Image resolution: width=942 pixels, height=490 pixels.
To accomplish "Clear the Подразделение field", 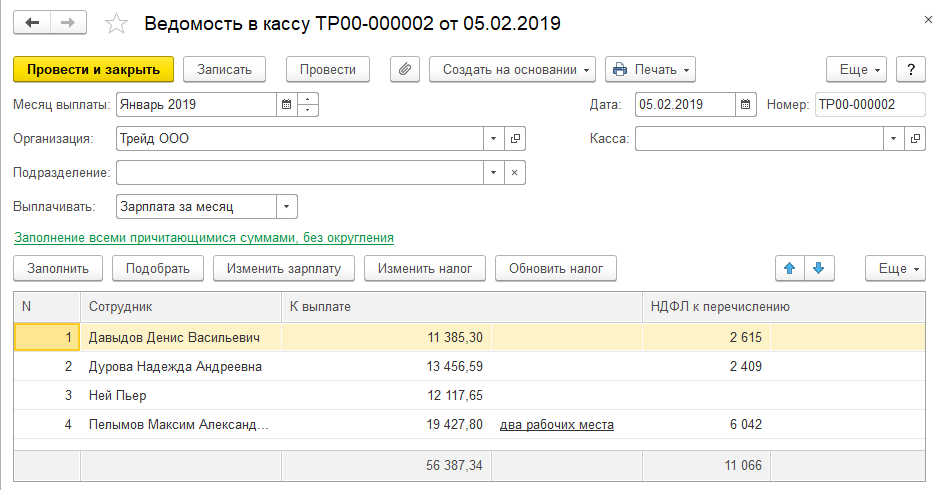I will (516, 173).
